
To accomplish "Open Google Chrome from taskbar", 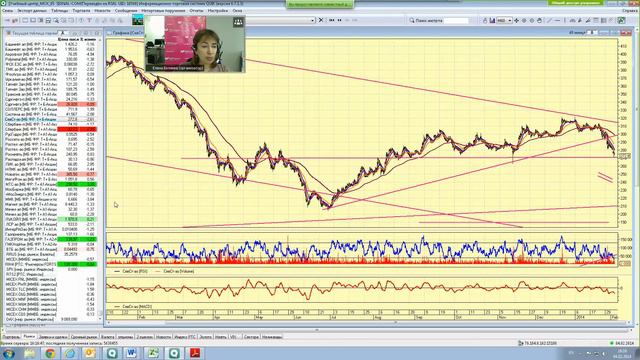I will (50, 353).
